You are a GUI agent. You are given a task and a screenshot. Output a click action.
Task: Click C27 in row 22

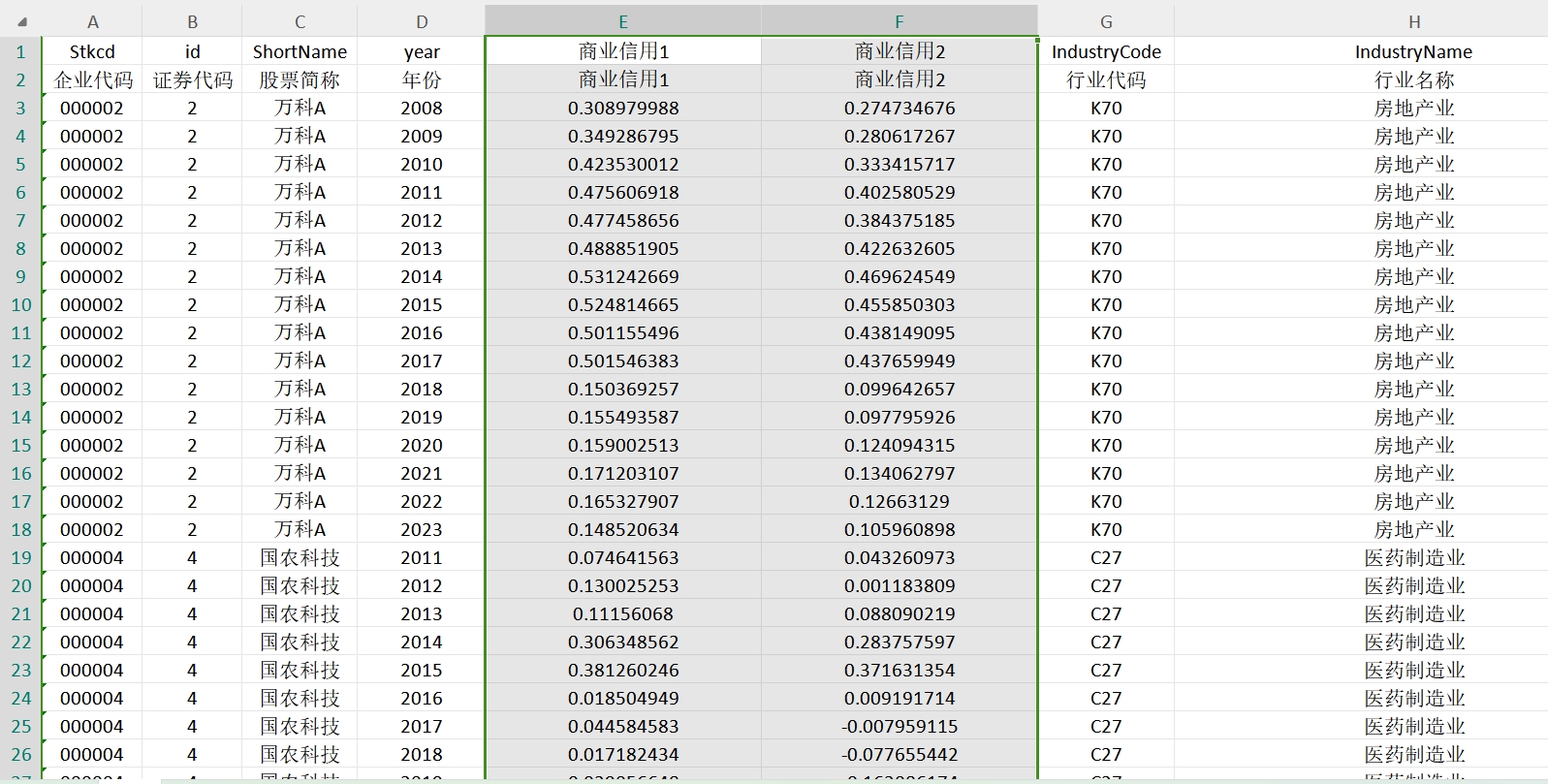(1106, 642)
